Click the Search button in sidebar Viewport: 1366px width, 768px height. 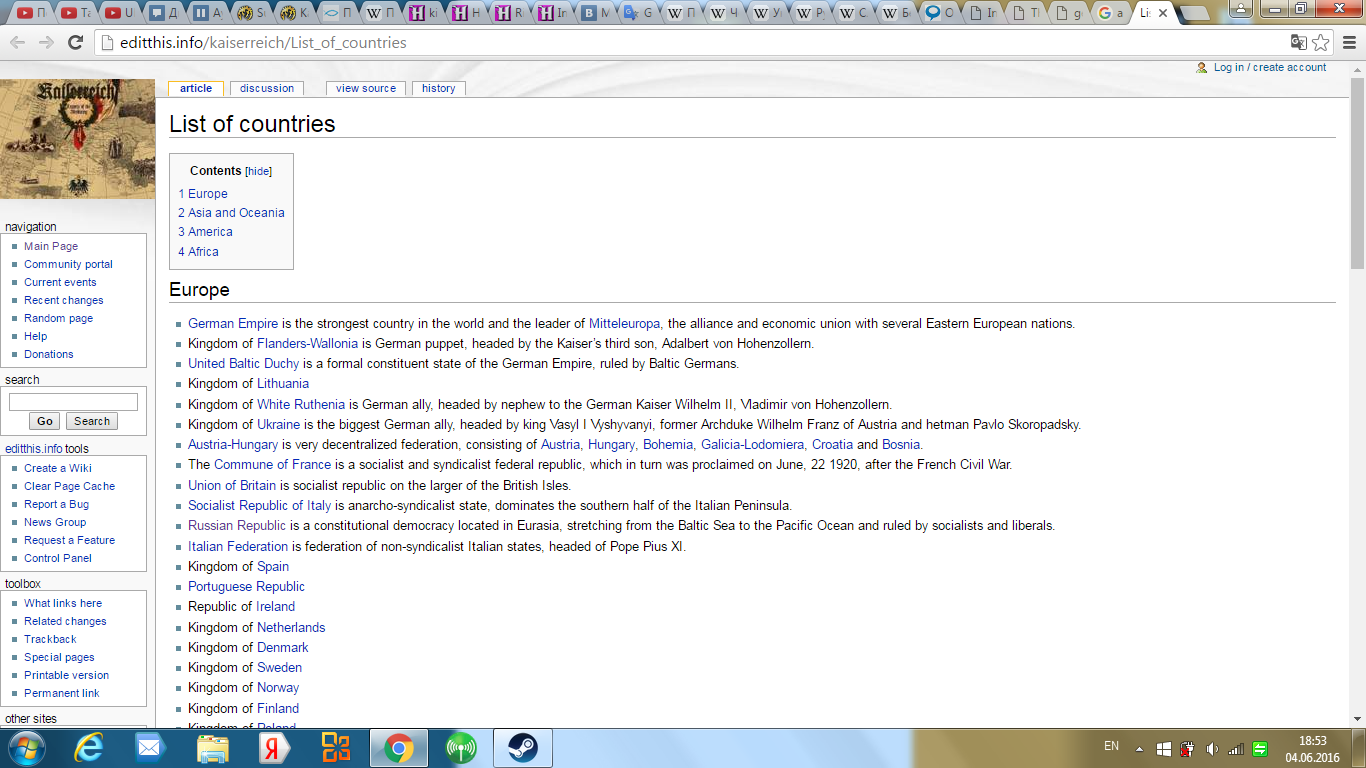[92, 421]
